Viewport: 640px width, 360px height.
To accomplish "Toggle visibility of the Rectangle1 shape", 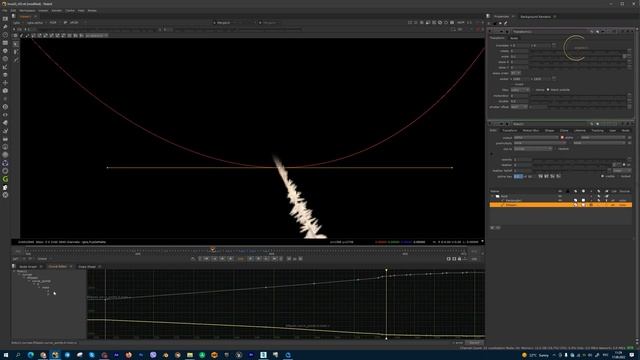I will pyautogui.click(x=560, y=200).
